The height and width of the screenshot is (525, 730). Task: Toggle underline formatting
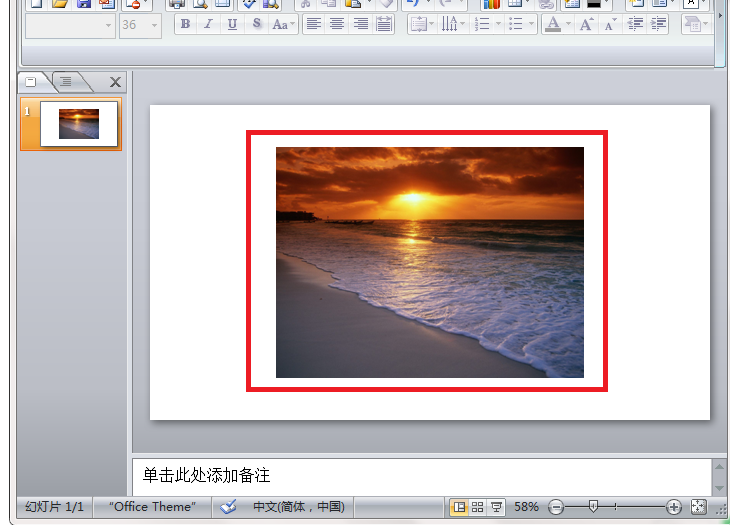click(232, 24)
